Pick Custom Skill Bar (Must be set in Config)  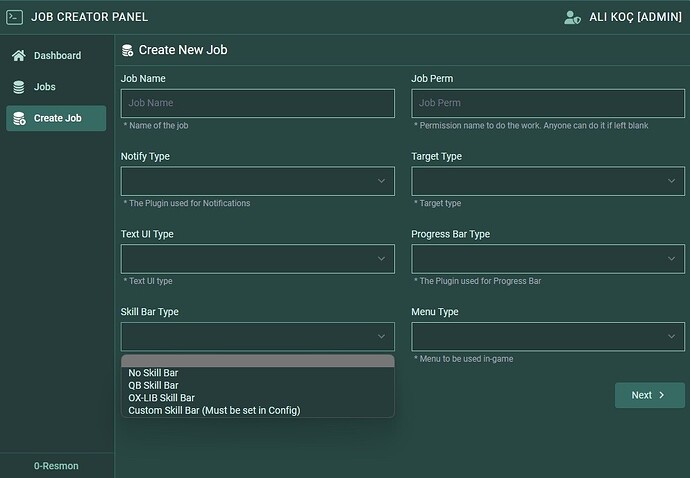click(257, 410)
